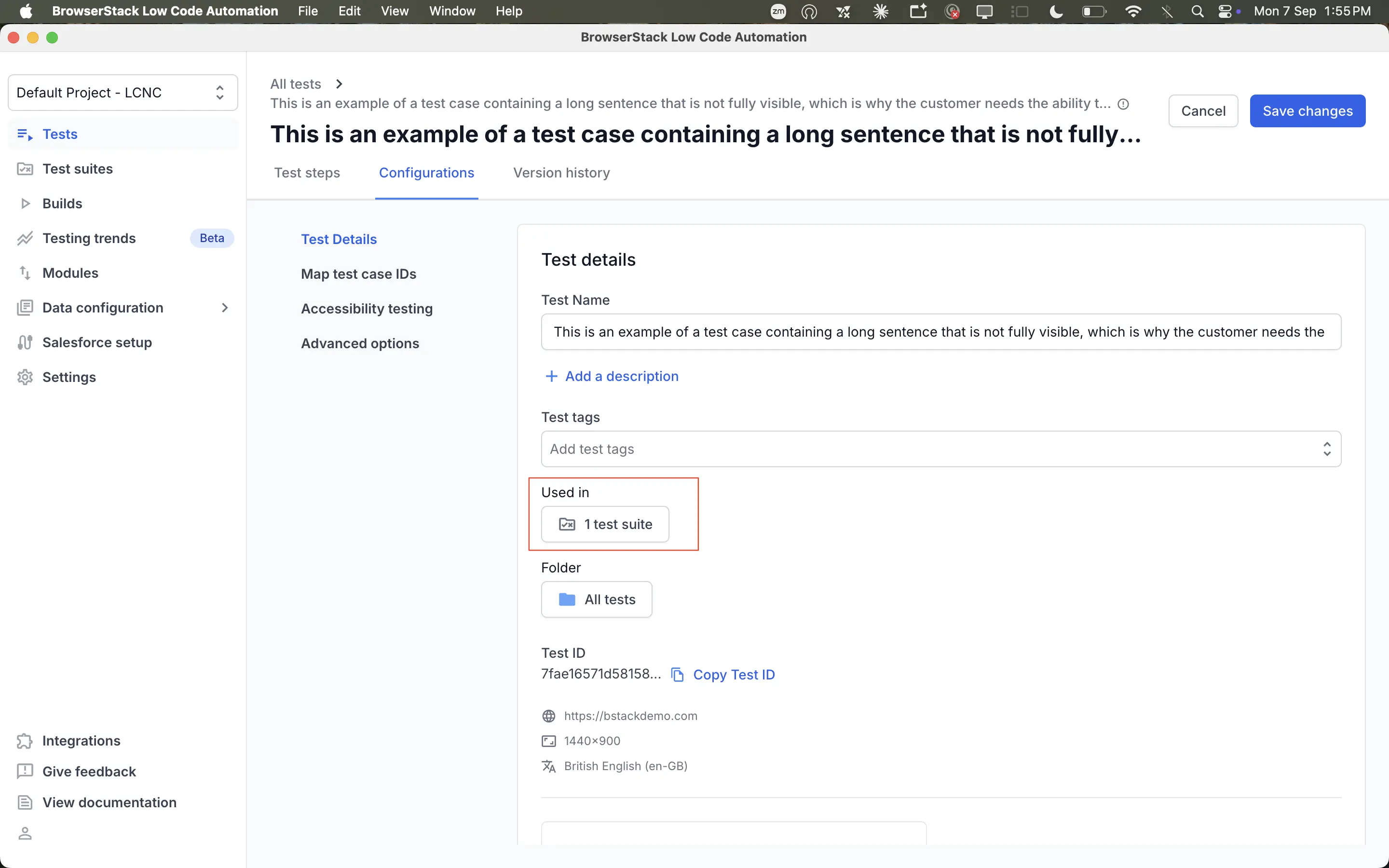The width and height of the screenshot is (1389, 868).
Task: Jump to Accessibility testing section
Action: (367, 309)
